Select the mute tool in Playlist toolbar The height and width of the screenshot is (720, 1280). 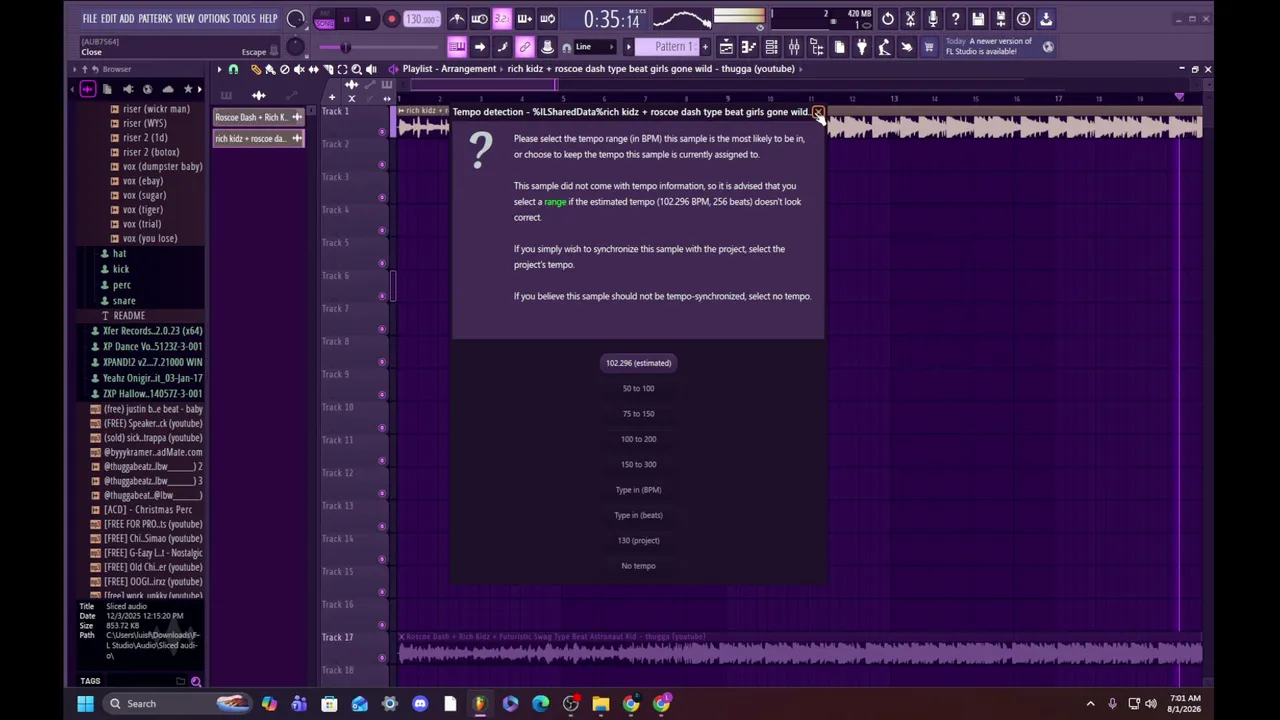pyautogui.click(x=299, y=69)
